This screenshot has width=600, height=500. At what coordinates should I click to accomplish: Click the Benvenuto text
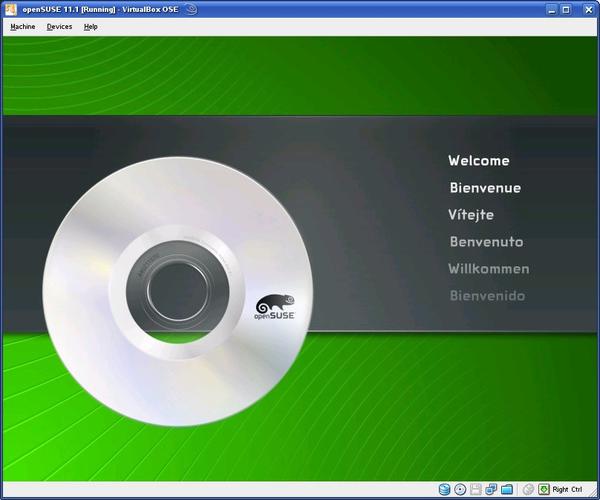(x=487, y=241)
